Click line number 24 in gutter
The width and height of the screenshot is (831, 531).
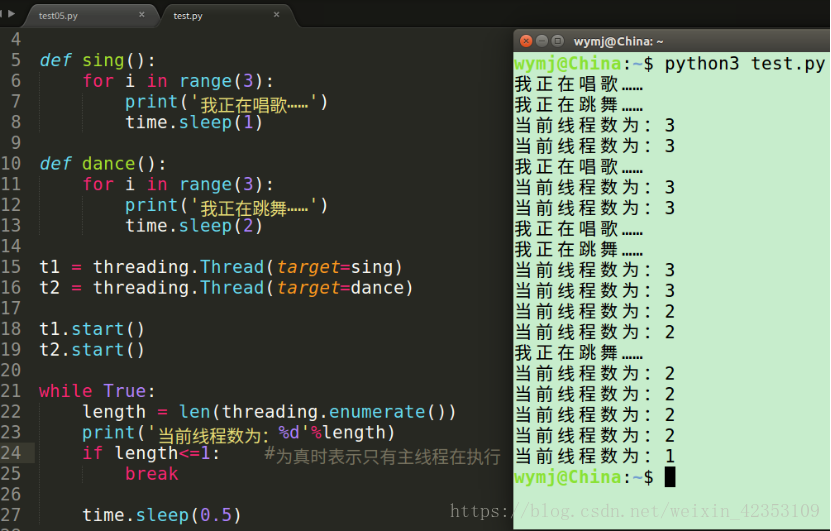tap(11, 453)
